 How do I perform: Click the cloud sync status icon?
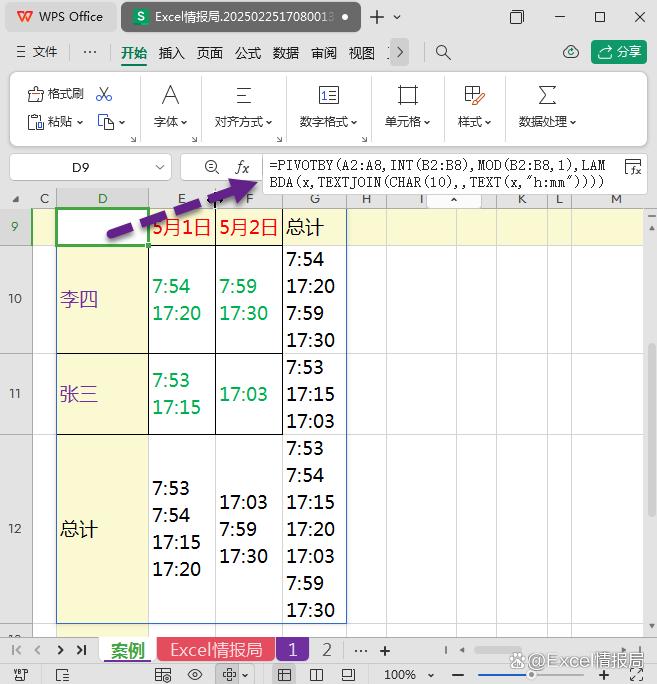[x=571, y=52]
